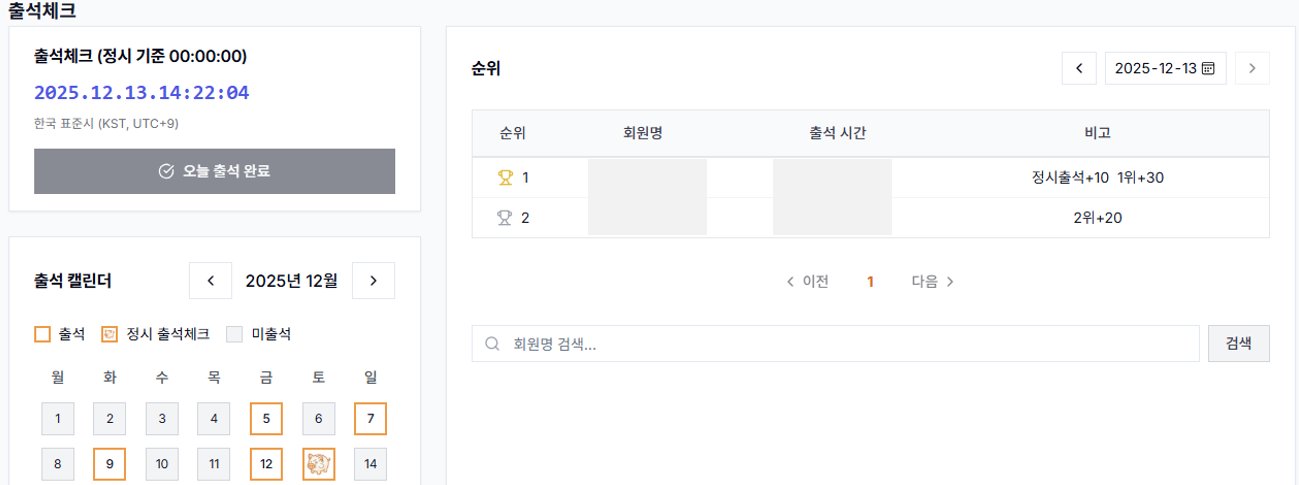Select day 5 in the attendance calendar
This screenshot has width=1299, height=485.
[266, 419]
